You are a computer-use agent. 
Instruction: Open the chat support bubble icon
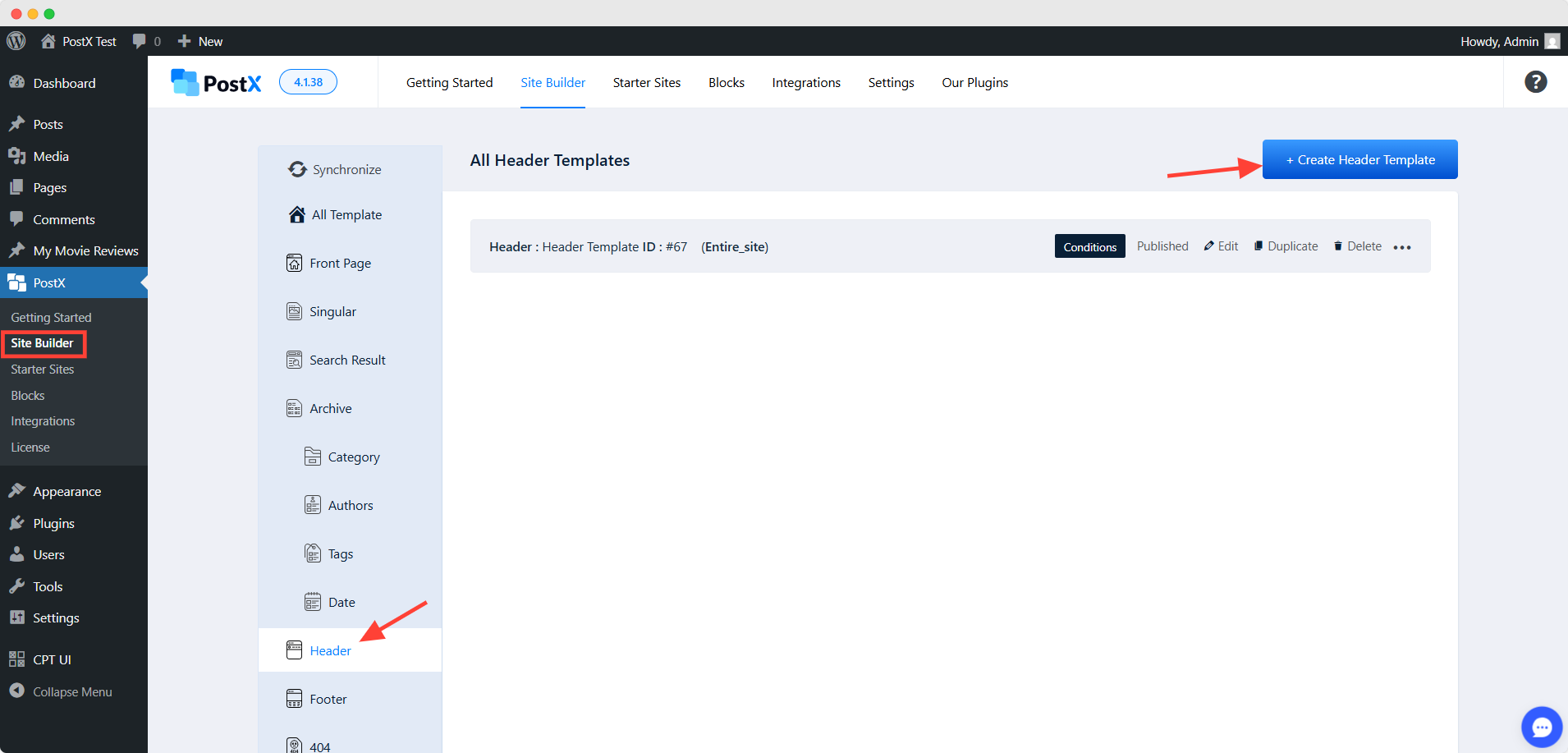pyautogui.click(x=1541, y=727)
